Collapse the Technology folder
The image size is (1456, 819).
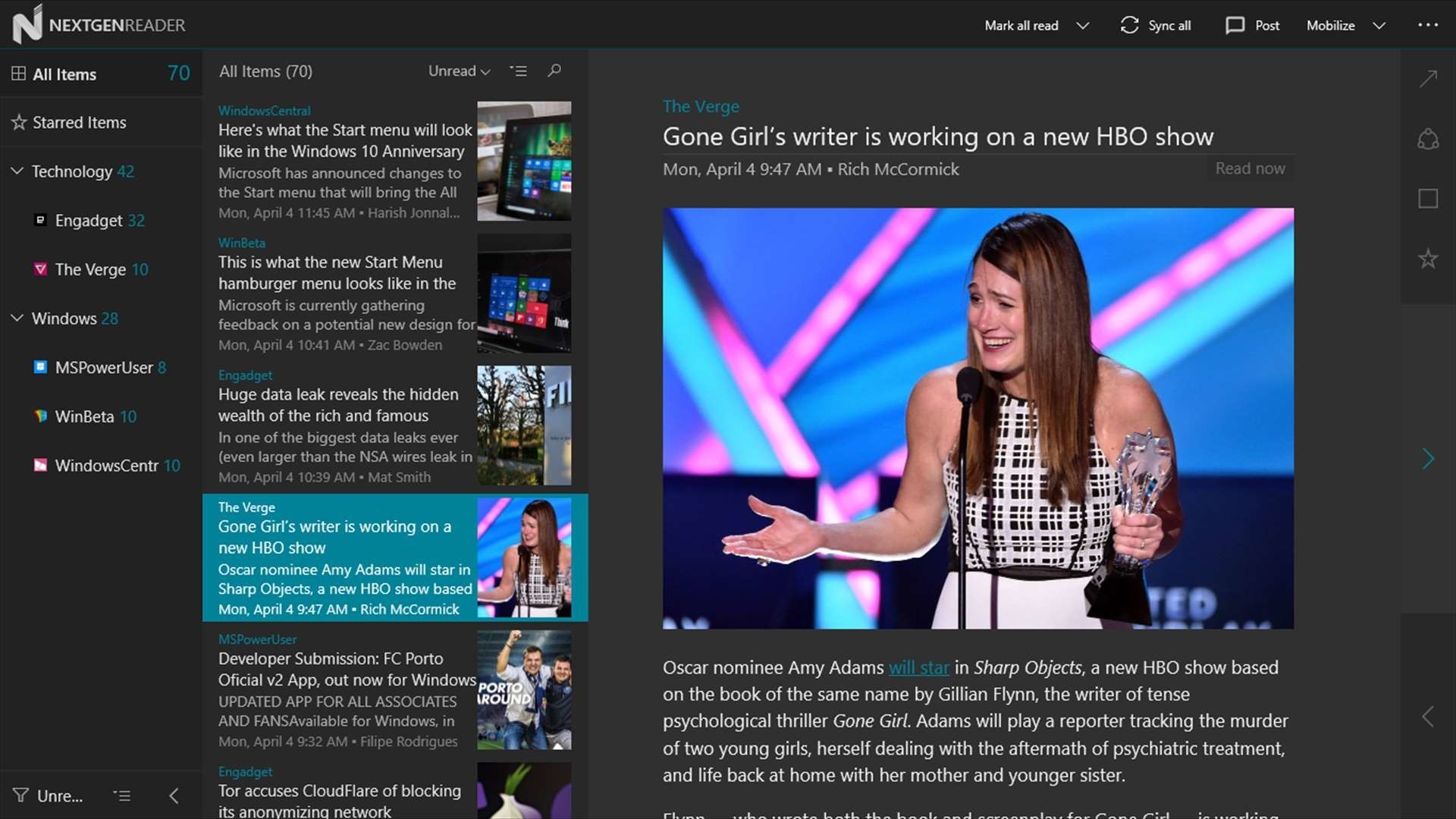click(17, 171)
